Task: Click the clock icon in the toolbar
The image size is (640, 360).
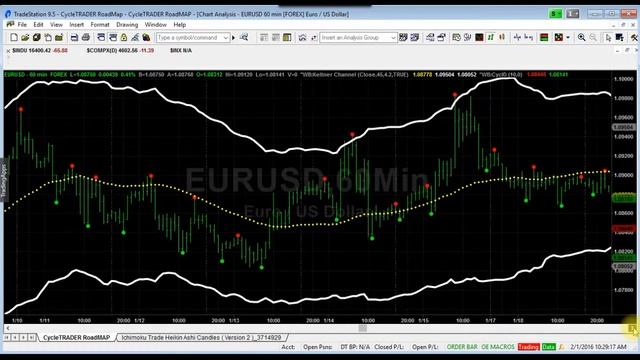Action: click(456, 38)
